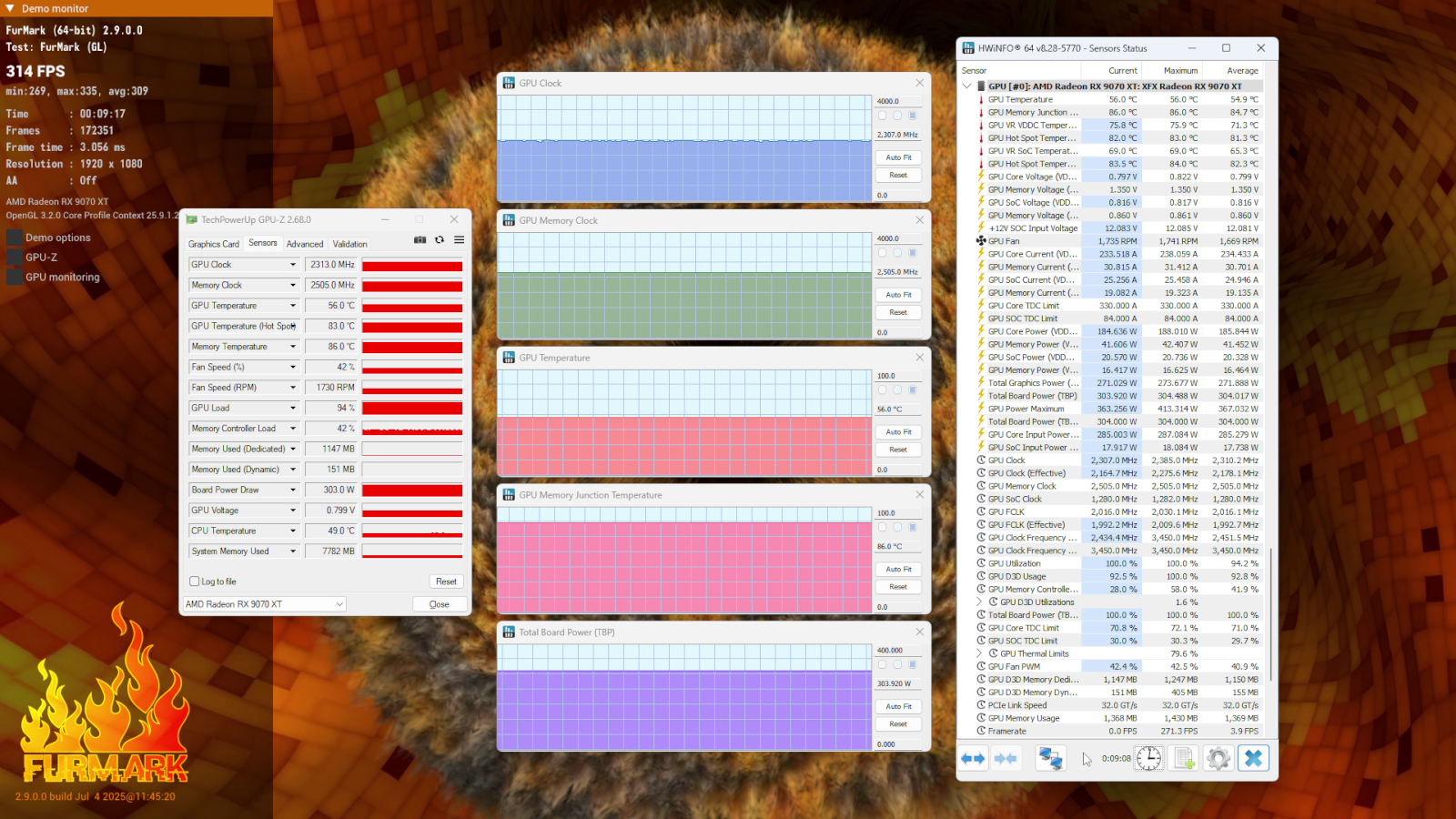This screenshot has height=819, width=1456.
Task: Select Total Board Power (TBP) 303.920 W row
Action: (x=1117, y=396)
